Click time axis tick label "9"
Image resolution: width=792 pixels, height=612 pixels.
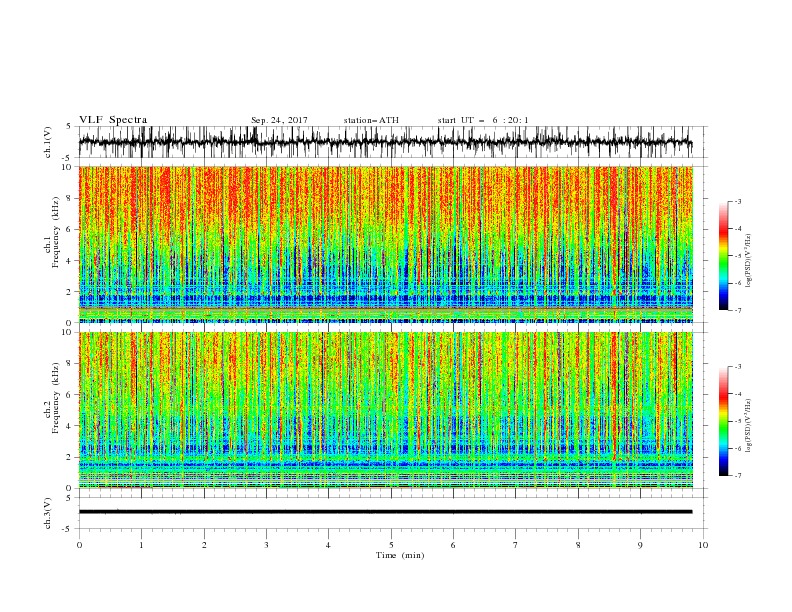640,545
